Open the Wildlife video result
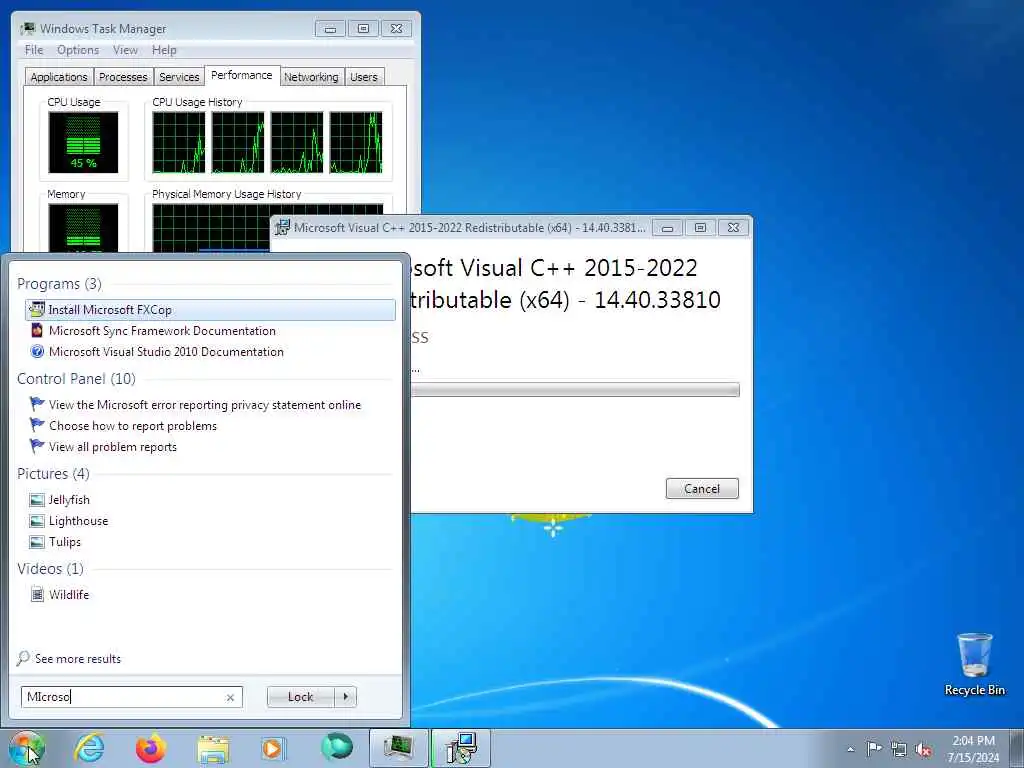The image size is (1024, 768). tap(210, 594)
